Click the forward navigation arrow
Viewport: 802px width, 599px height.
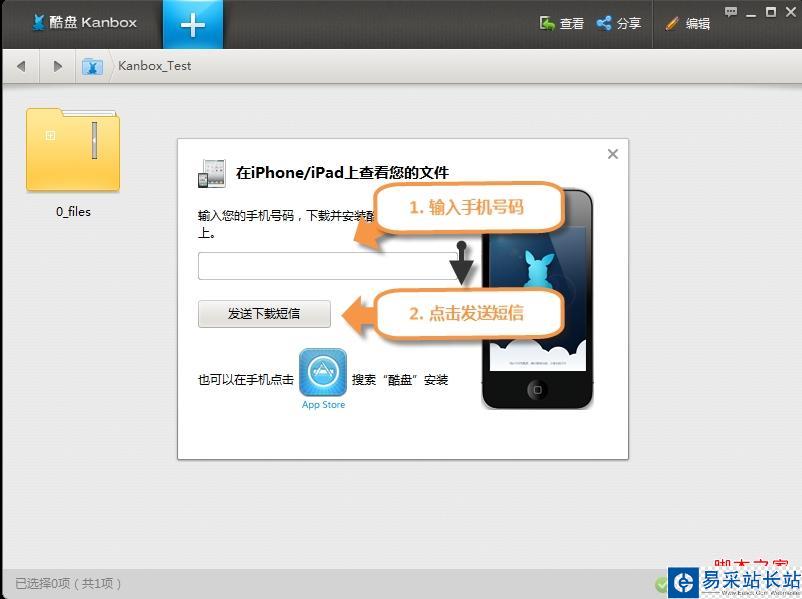pyautogui.click(x=57, y=65)
